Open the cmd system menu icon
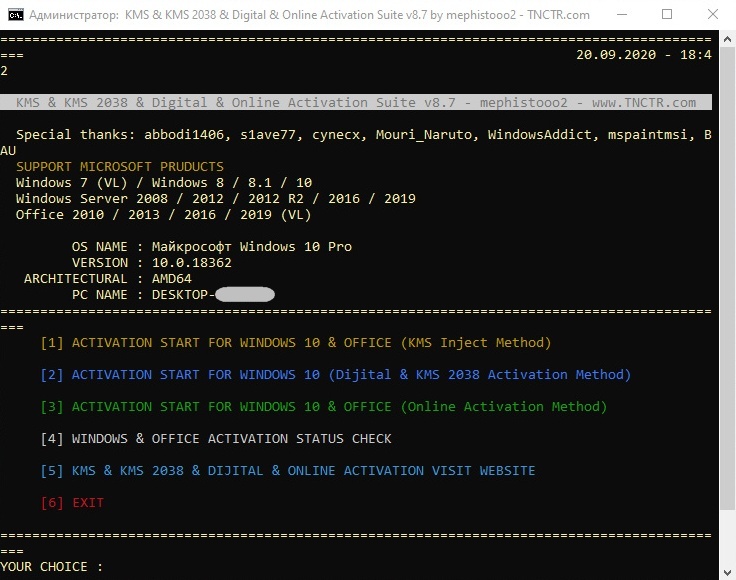The width and height of the screenshot is (736, 580). [15, 15]
